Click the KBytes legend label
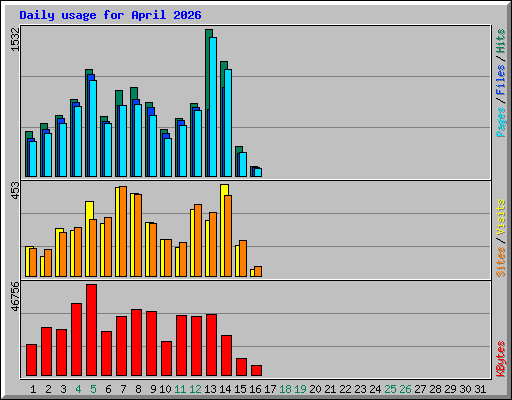 (500, 359)
